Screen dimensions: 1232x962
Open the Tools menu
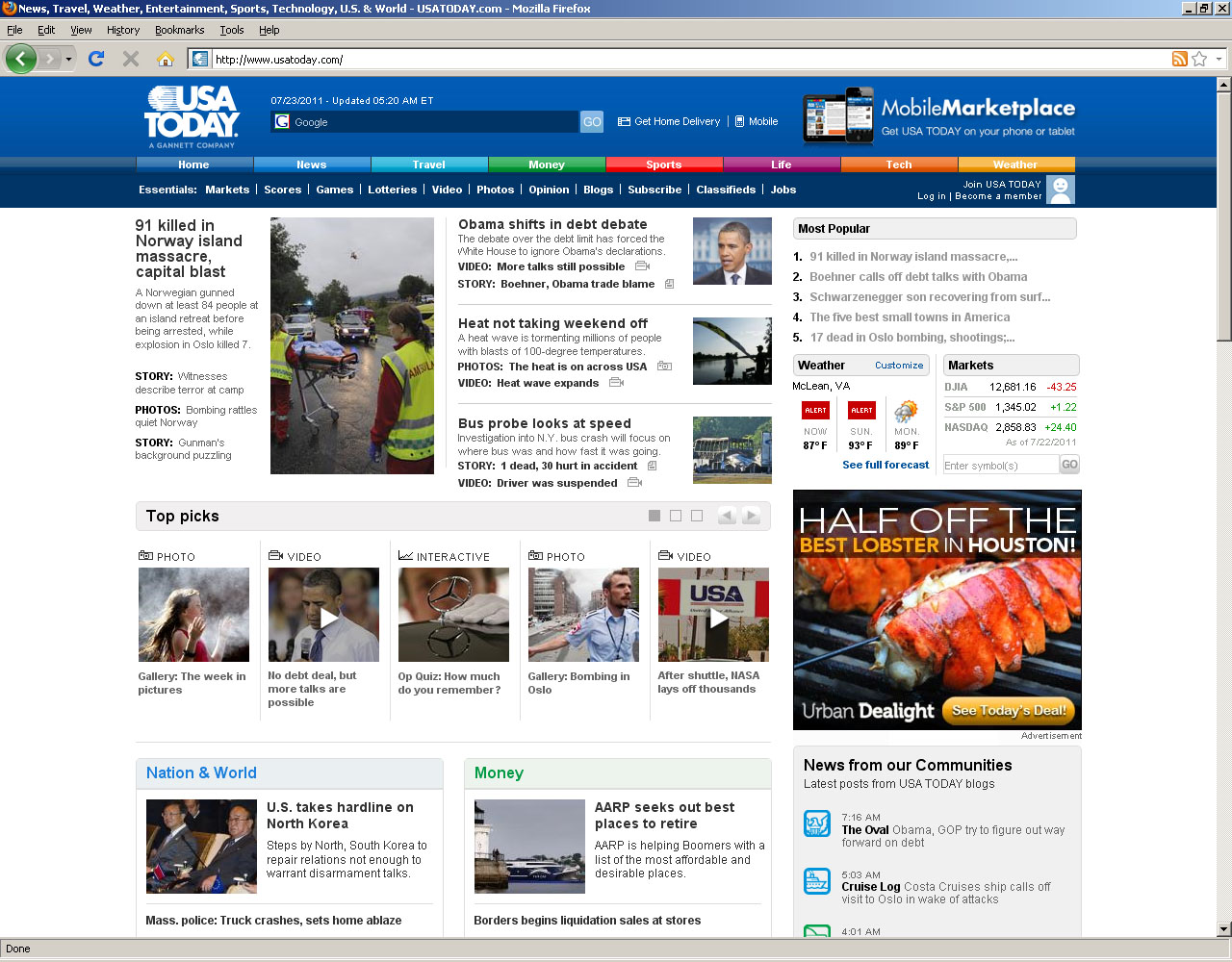(x=231, y=30)
